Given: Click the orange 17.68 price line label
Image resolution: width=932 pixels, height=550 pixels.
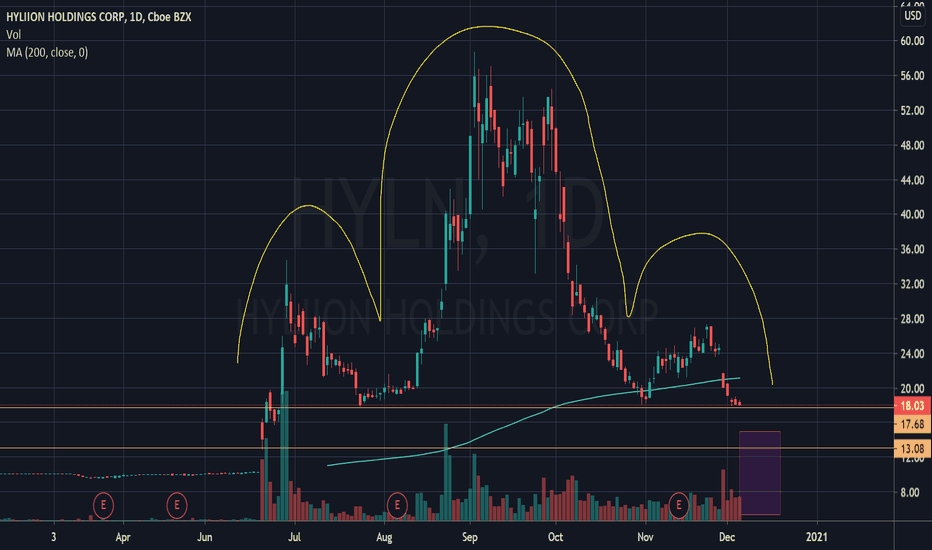Looking at the screenshot, I should [912, 424].
